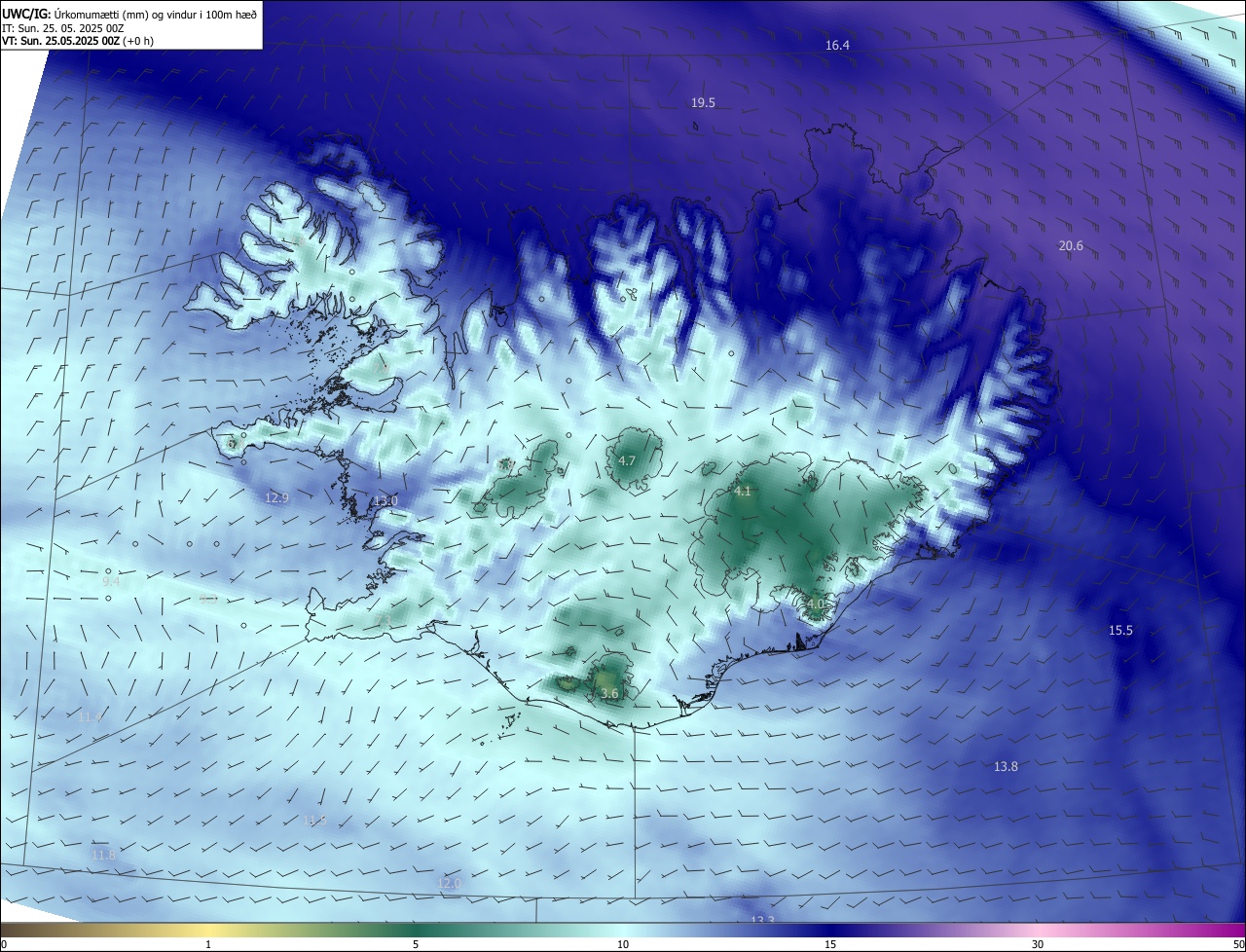The height and width of the screenshot is (952, 1246).
Task: Click the colorbar tick label 15
Action: coord(830,944)
